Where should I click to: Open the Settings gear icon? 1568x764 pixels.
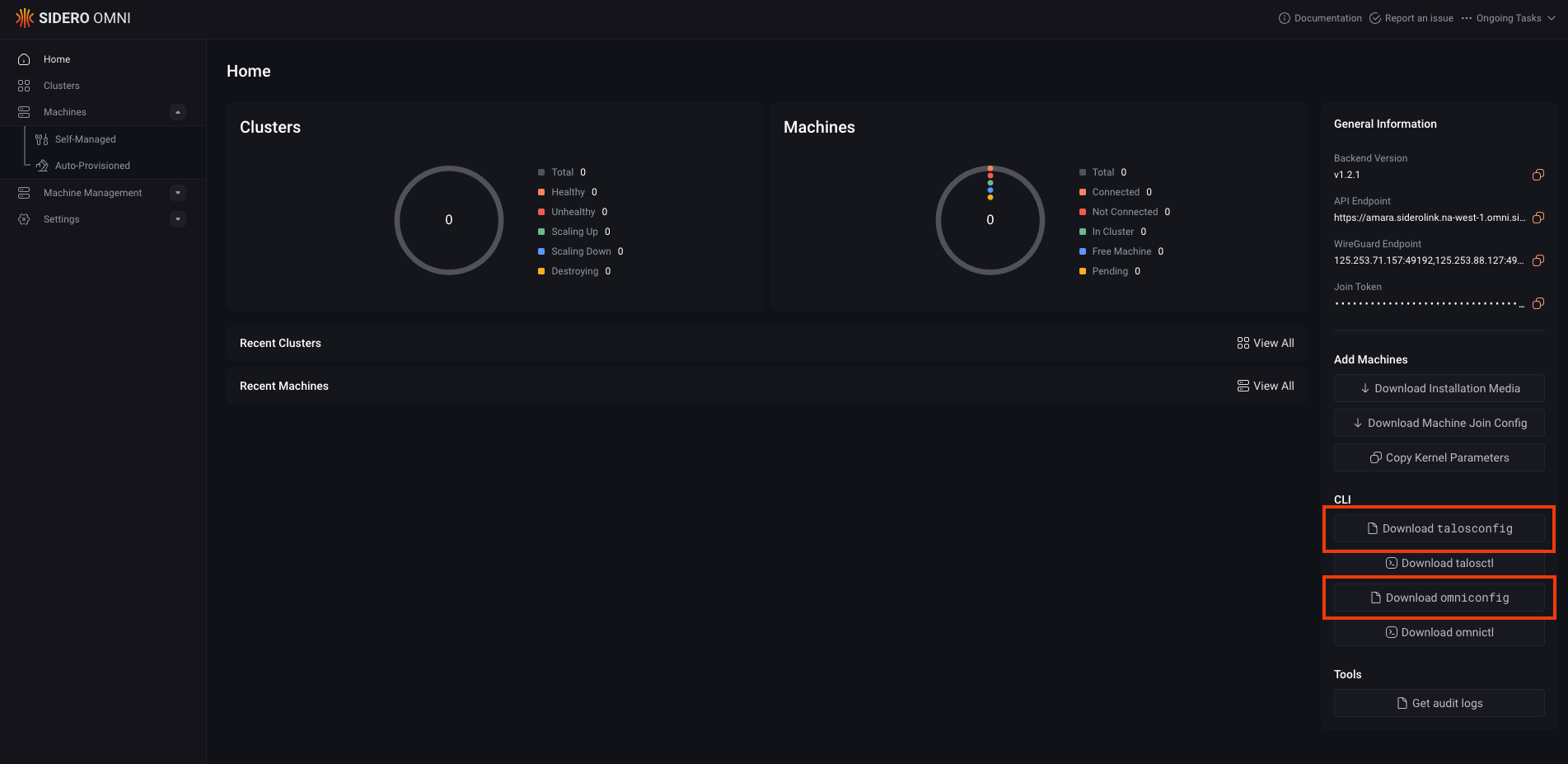[x=24, y=218]
